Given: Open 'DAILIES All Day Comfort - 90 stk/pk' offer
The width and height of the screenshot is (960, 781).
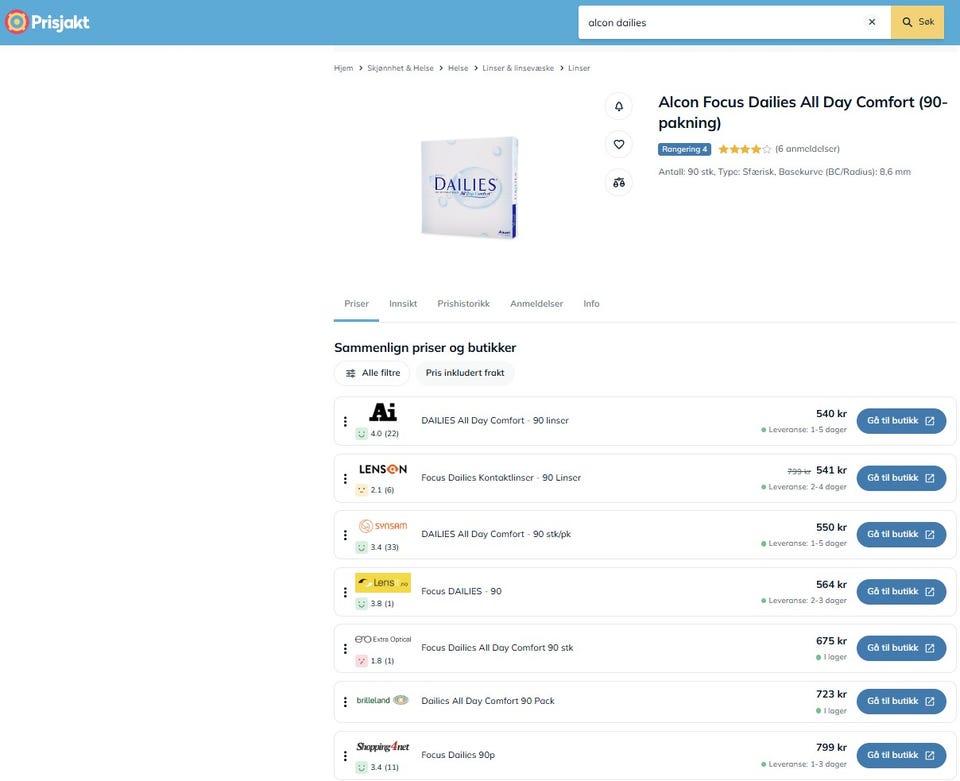Looking at the screenshot, I should 496,534.
